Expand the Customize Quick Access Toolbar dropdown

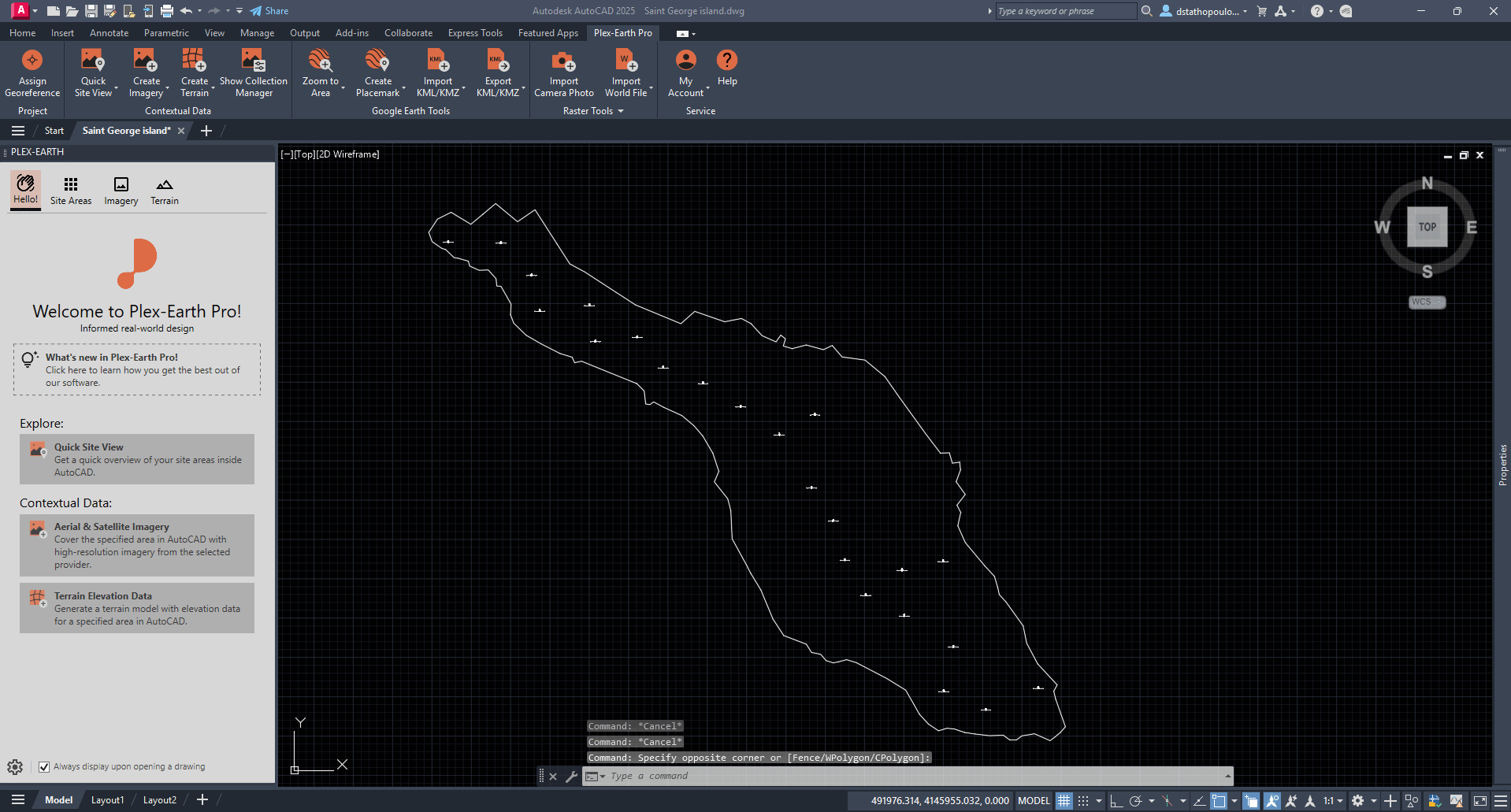239,11
